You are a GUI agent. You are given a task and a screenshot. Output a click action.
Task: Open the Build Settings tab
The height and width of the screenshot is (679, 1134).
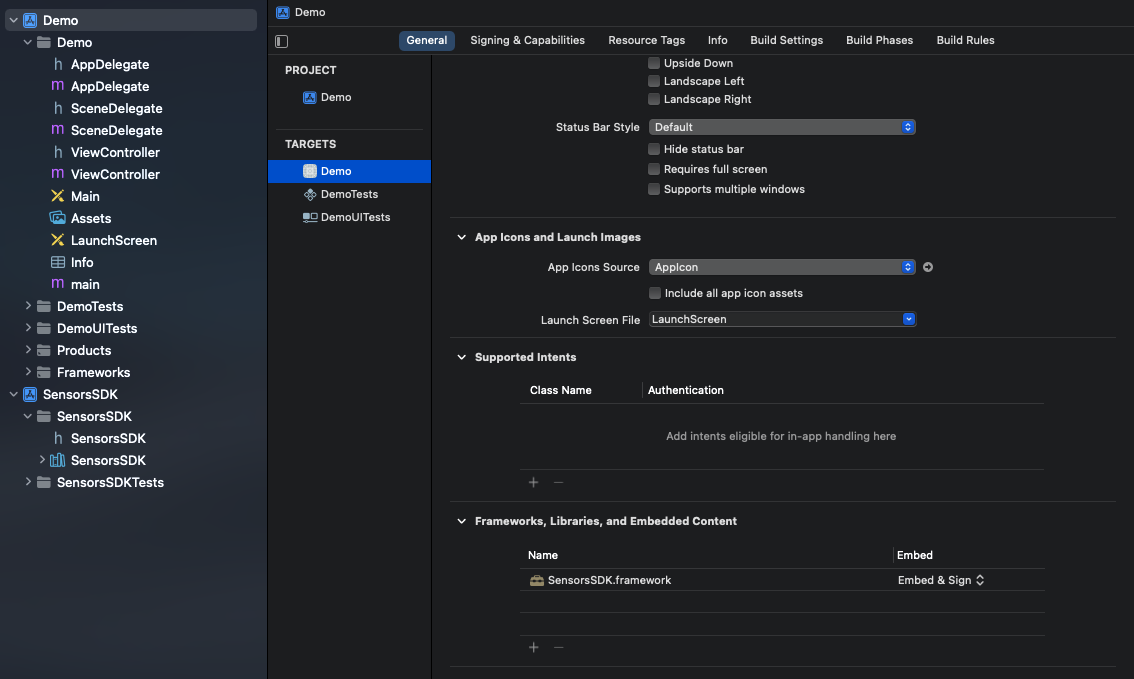(x=786, y=40)
